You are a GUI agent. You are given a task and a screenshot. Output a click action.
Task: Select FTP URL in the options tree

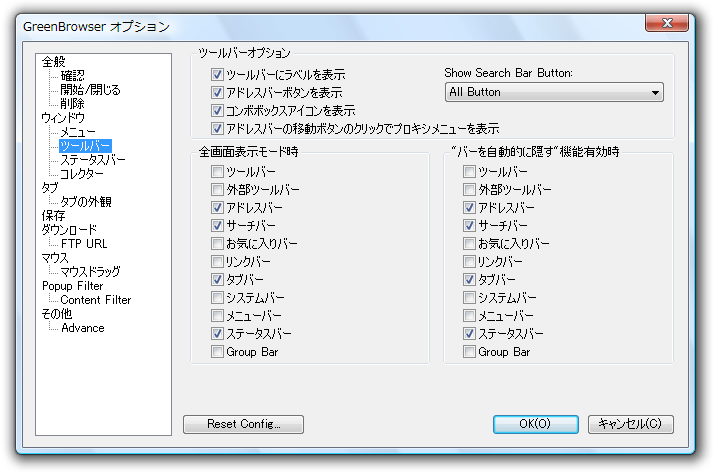click(84, 244)
